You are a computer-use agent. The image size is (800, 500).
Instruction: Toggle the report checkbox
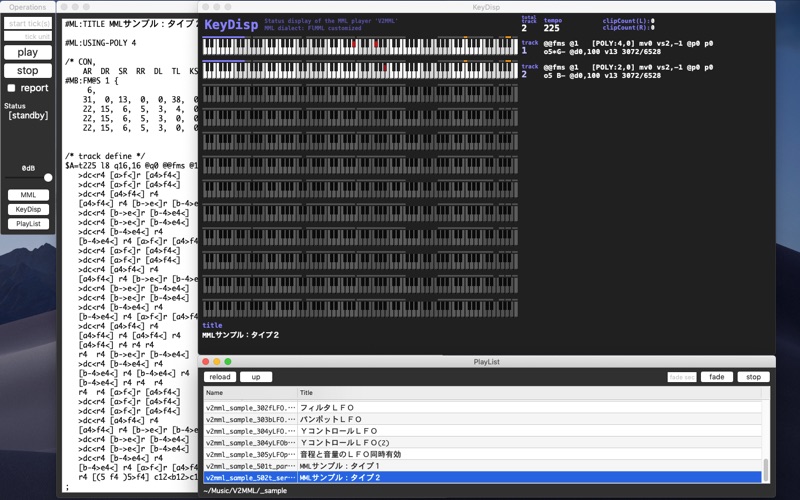(x=11, y=88)
